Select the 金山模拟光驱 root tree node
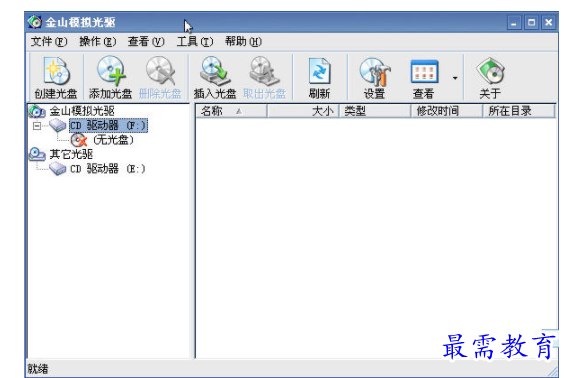Viewport: 564px width, 378px height. 82,111
